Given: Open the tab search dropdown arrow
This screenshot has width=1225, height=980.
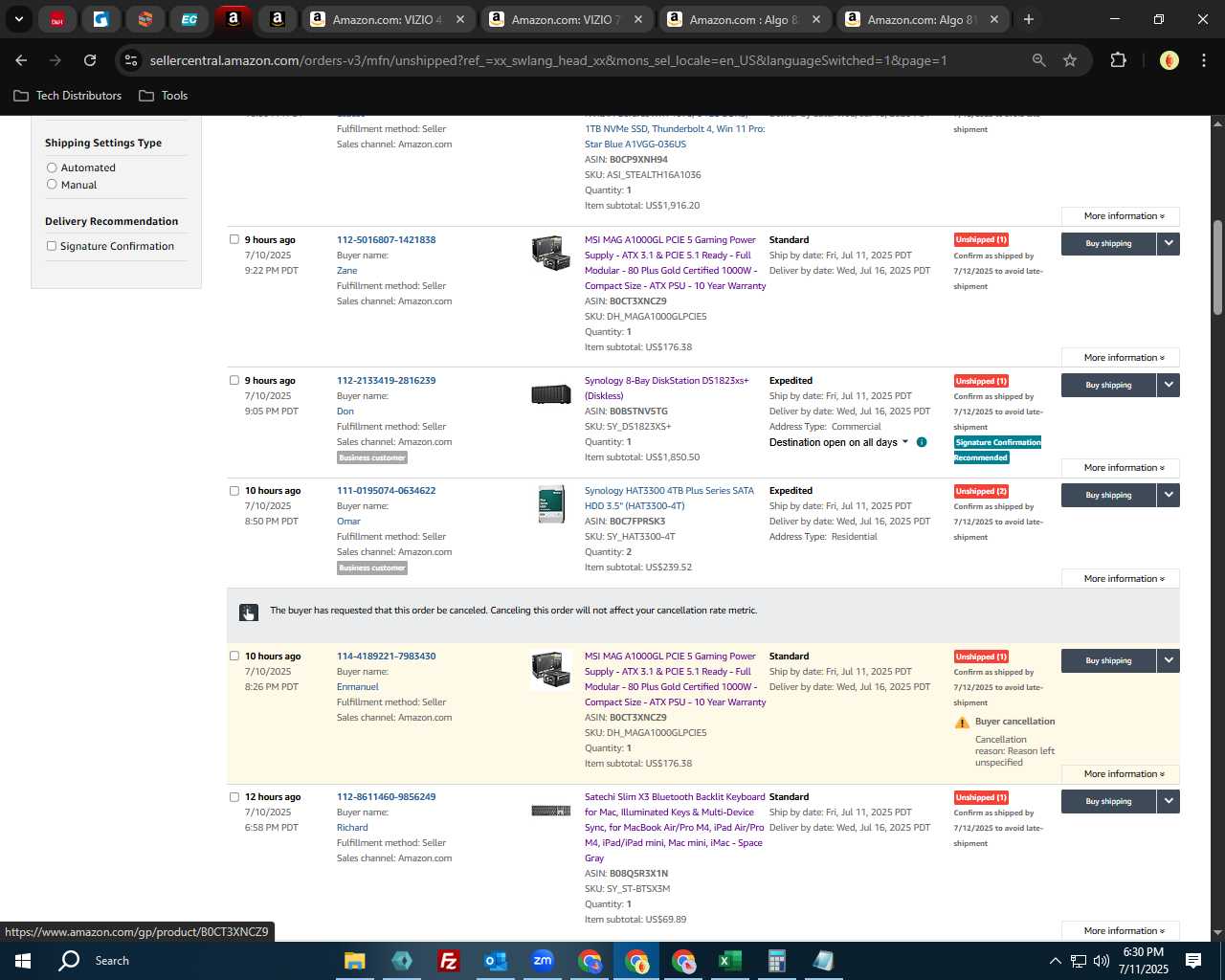Looking at the screenshot, I should click(x=18, y=19).
